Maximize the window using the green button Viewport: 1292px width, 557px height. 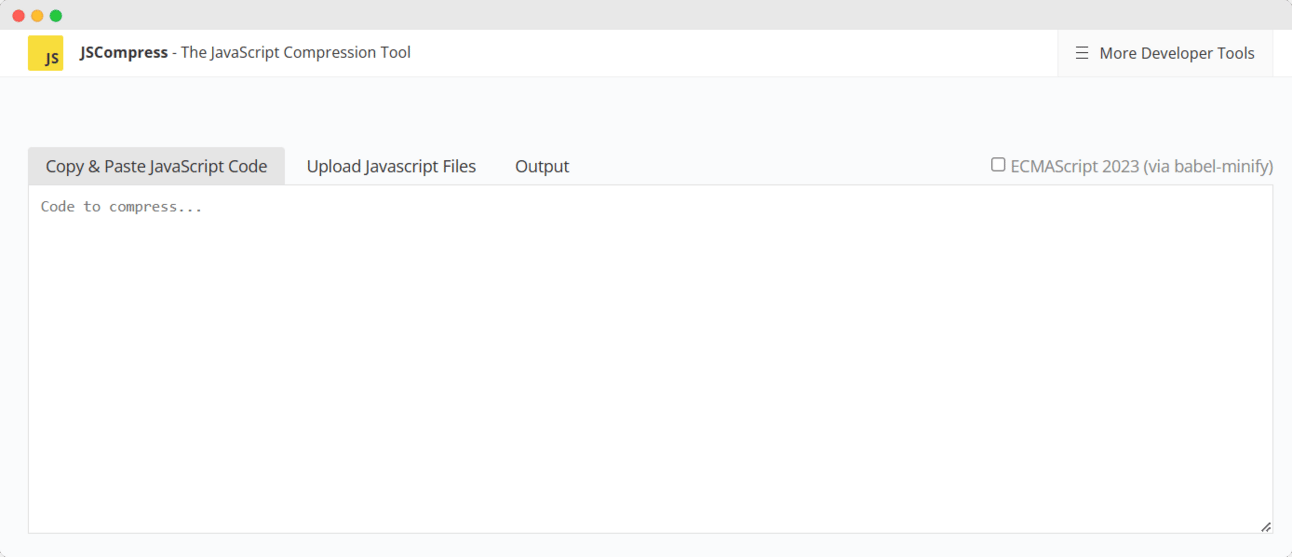(56, 15)
